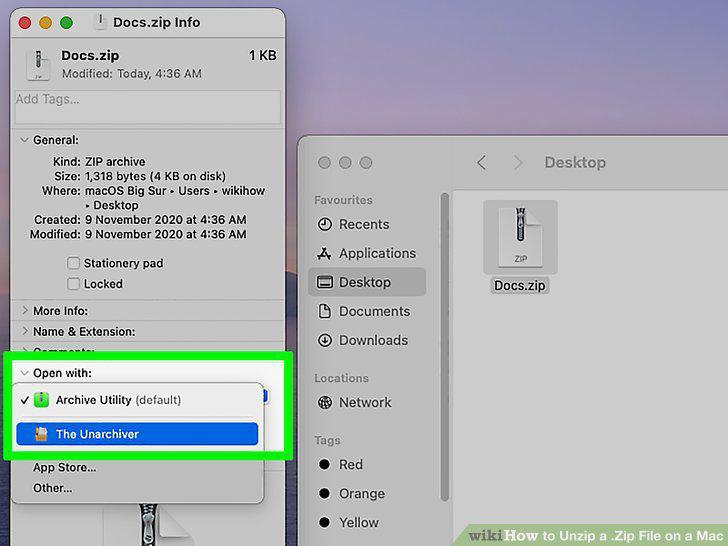Expand the More Info section
This screenshot has width=728, height=546.
[x=25, y=310]
